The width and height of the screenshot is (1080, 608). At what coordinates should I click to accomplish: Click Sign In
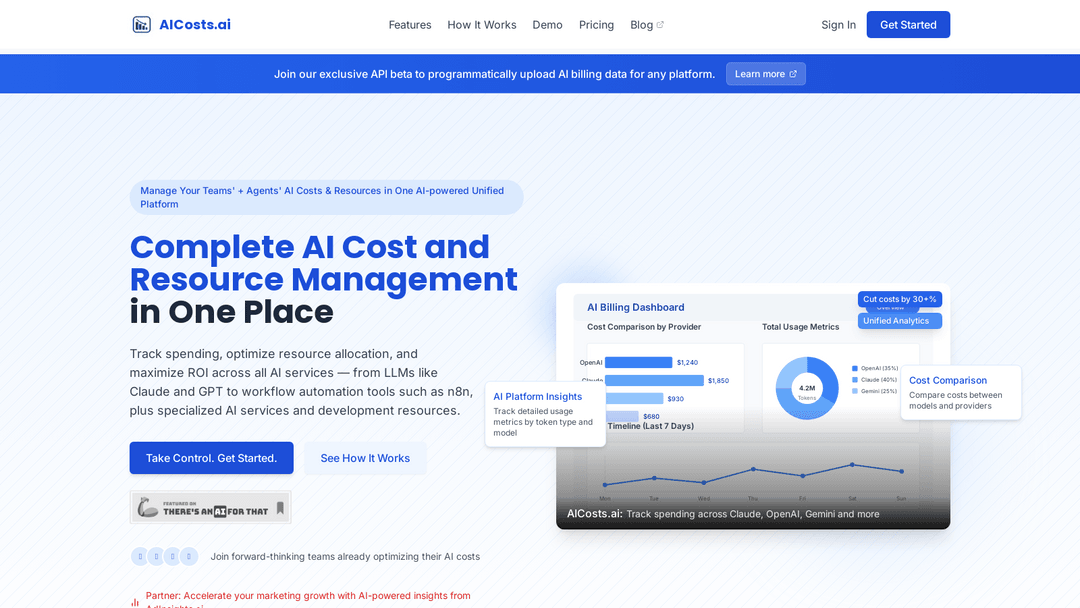click(x=838, y=25)
